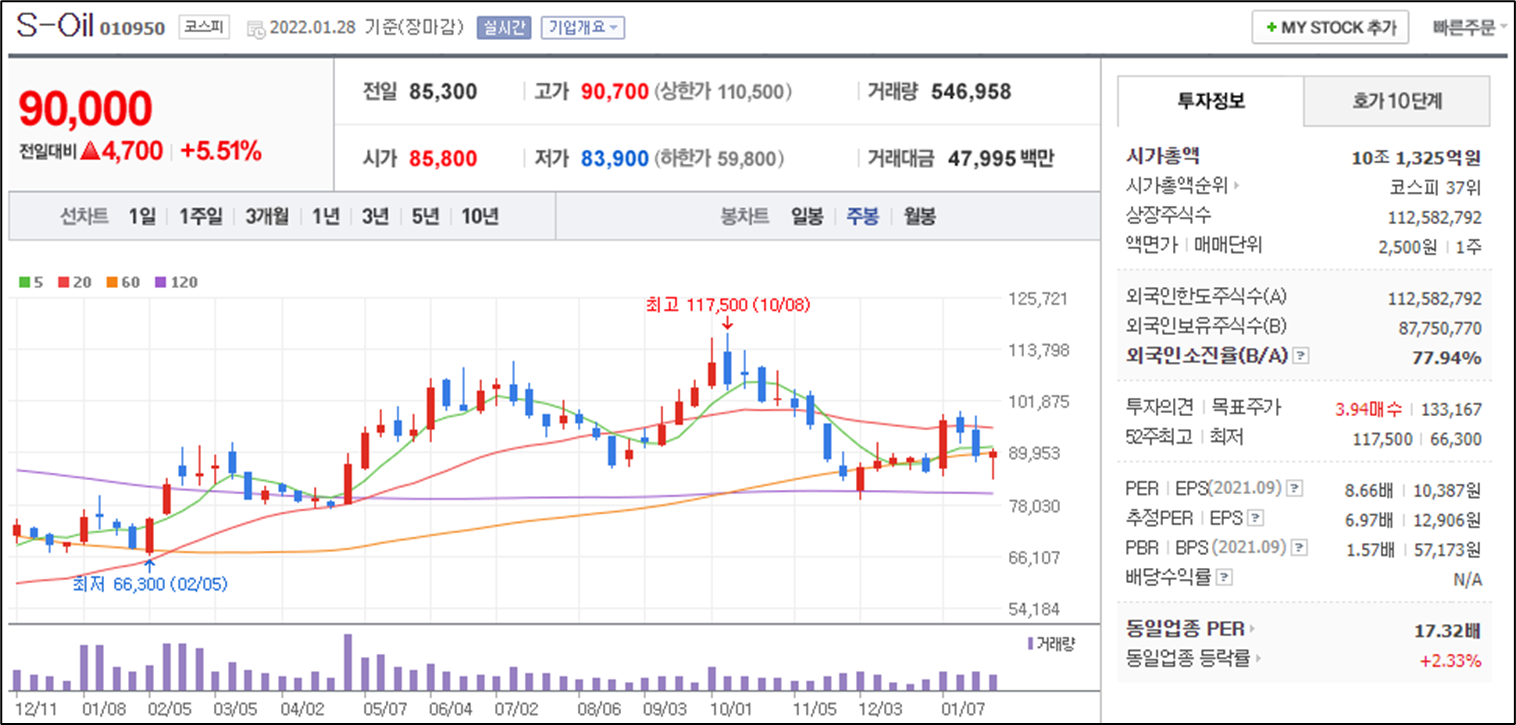
Task: Click the current price 90,000
Action: pos(85,108)
